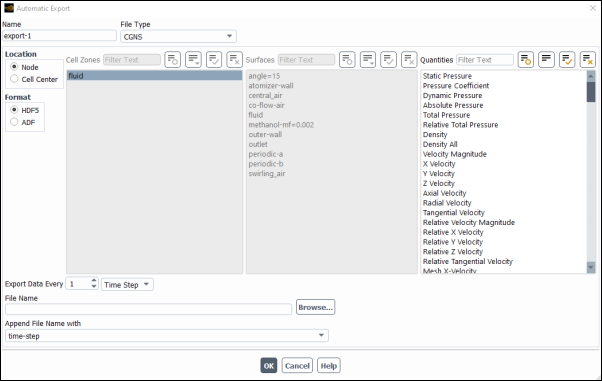Viewport: 602px width, 381px height.
Task: Select the Radial Velocity quantity
Action: [x=447, y=203]
